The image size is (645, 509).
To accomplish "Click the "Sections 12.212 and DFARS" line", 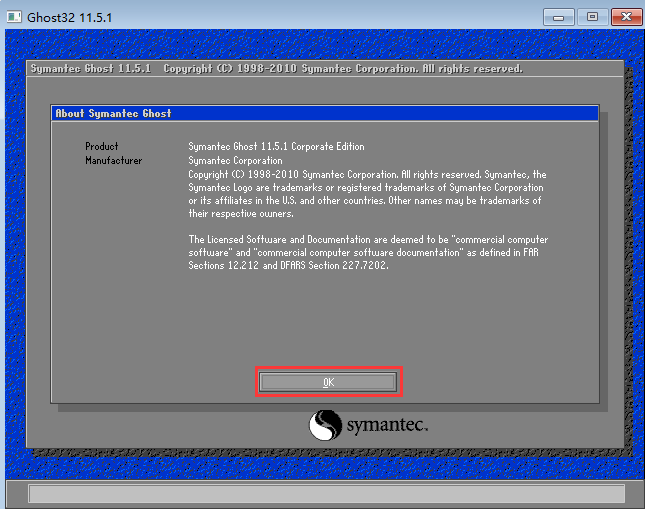I will tap(287, 266).
